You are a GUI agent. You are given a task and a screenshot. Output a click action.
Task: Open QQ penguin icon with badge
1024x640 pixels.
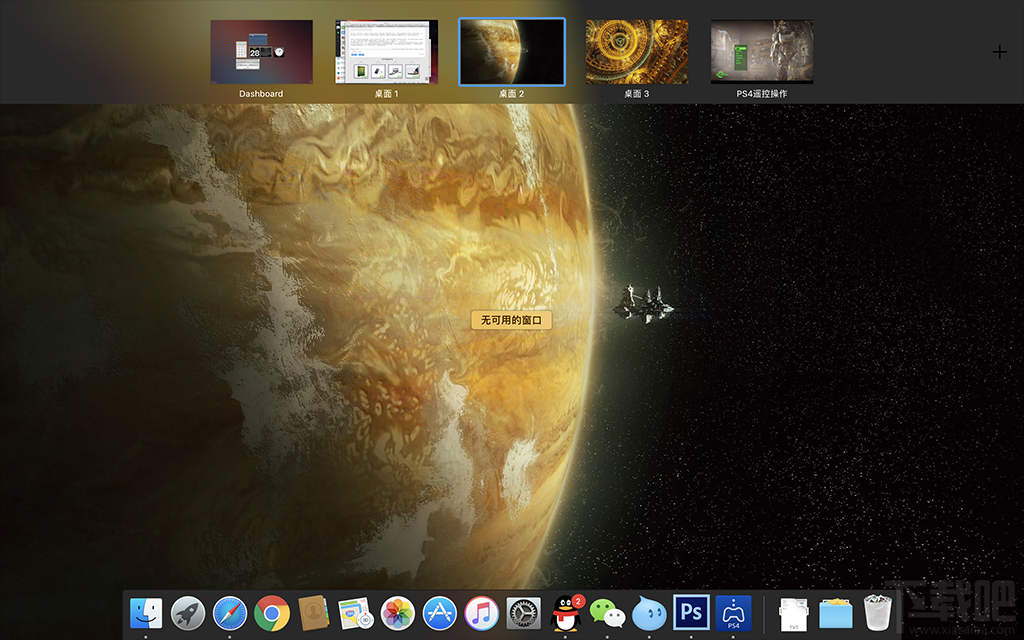566,612
